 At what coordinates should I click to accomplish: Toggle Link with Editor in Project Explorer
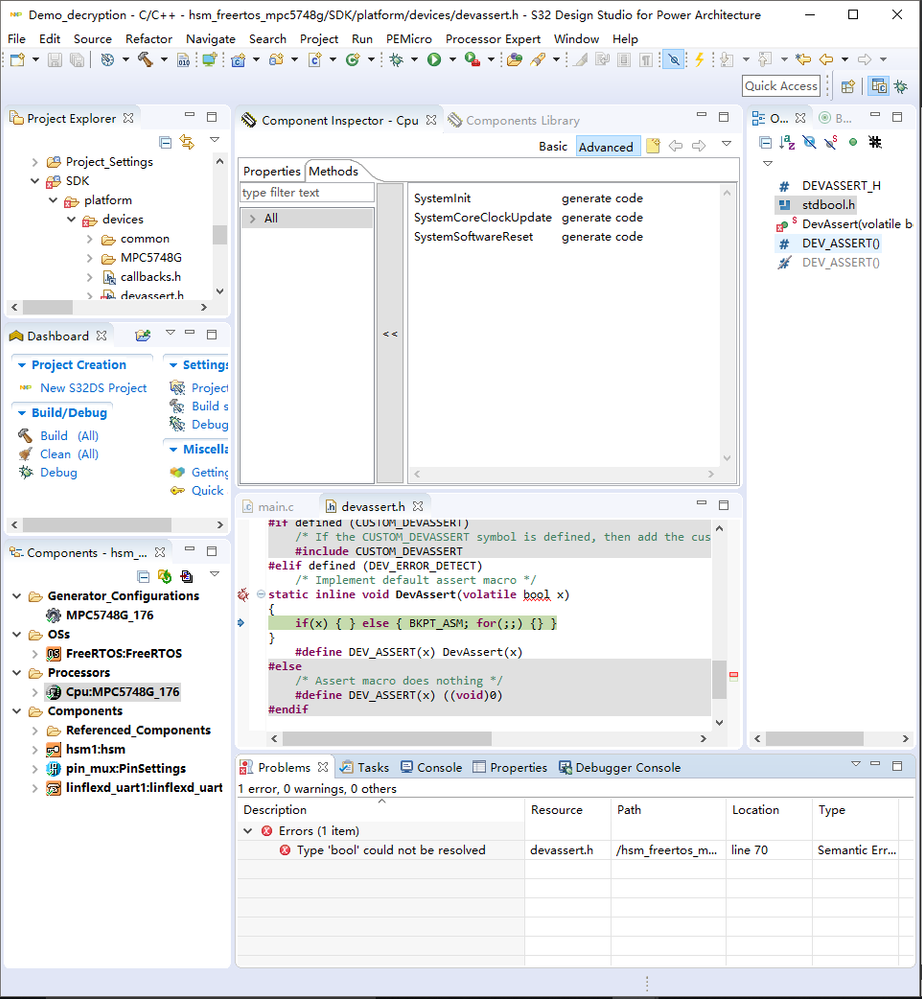[187, 142]
